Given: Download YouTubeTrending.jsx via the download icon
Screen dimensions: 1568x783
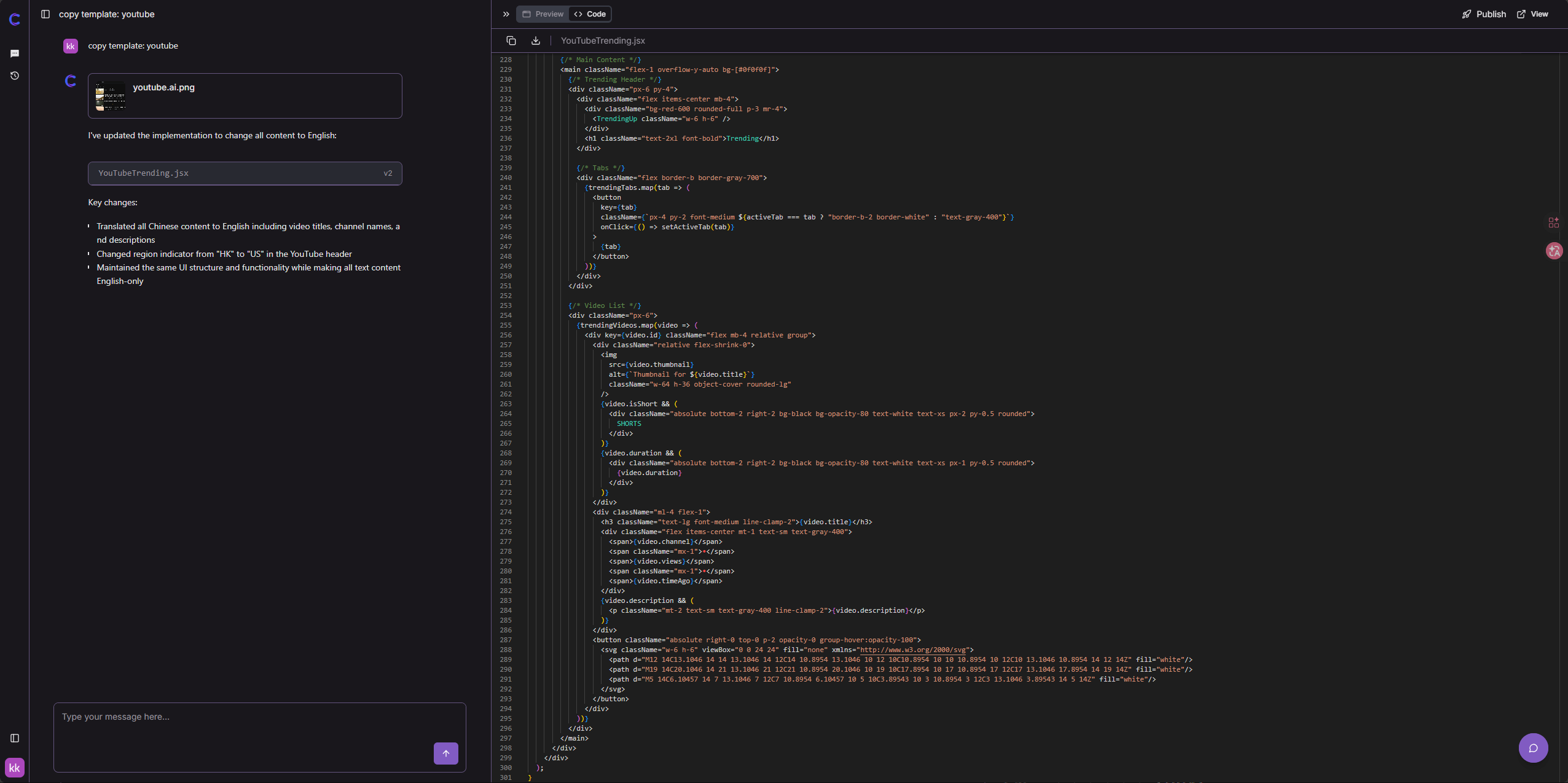Looking at the screenshot, I should click(535, 41).
